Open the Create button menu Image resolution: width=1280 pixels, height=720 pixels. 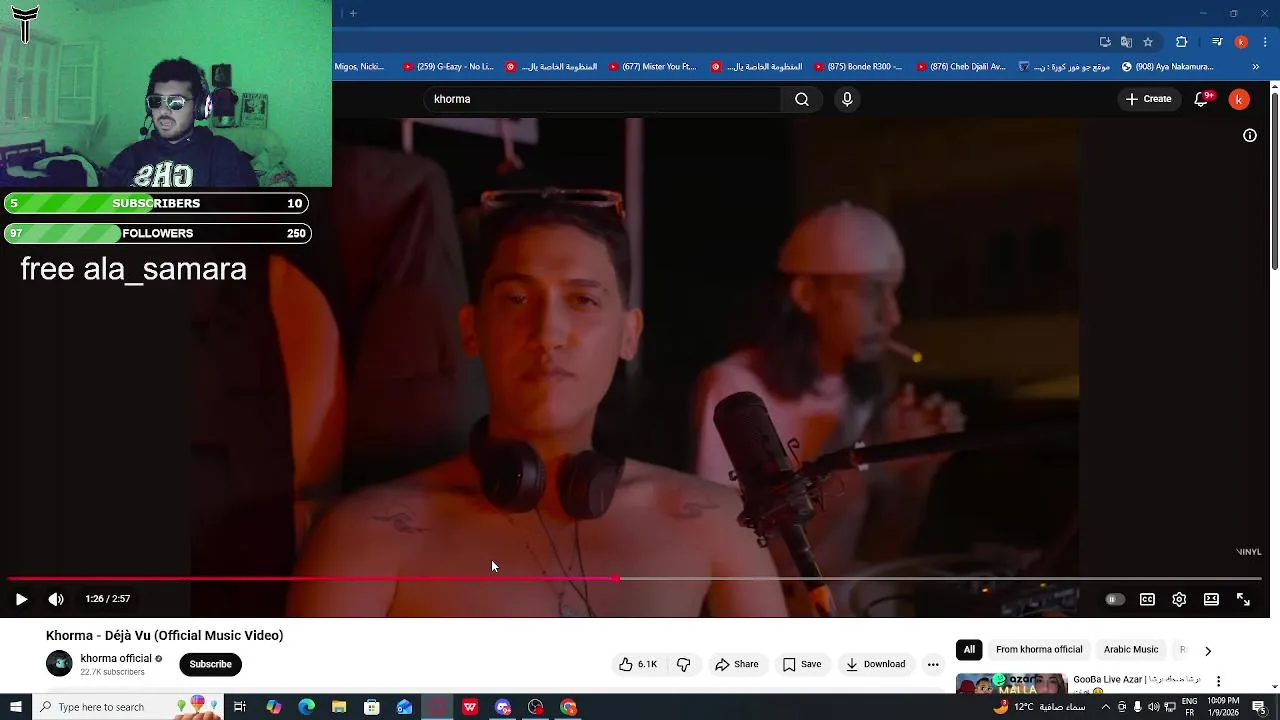coord(1148,99)
